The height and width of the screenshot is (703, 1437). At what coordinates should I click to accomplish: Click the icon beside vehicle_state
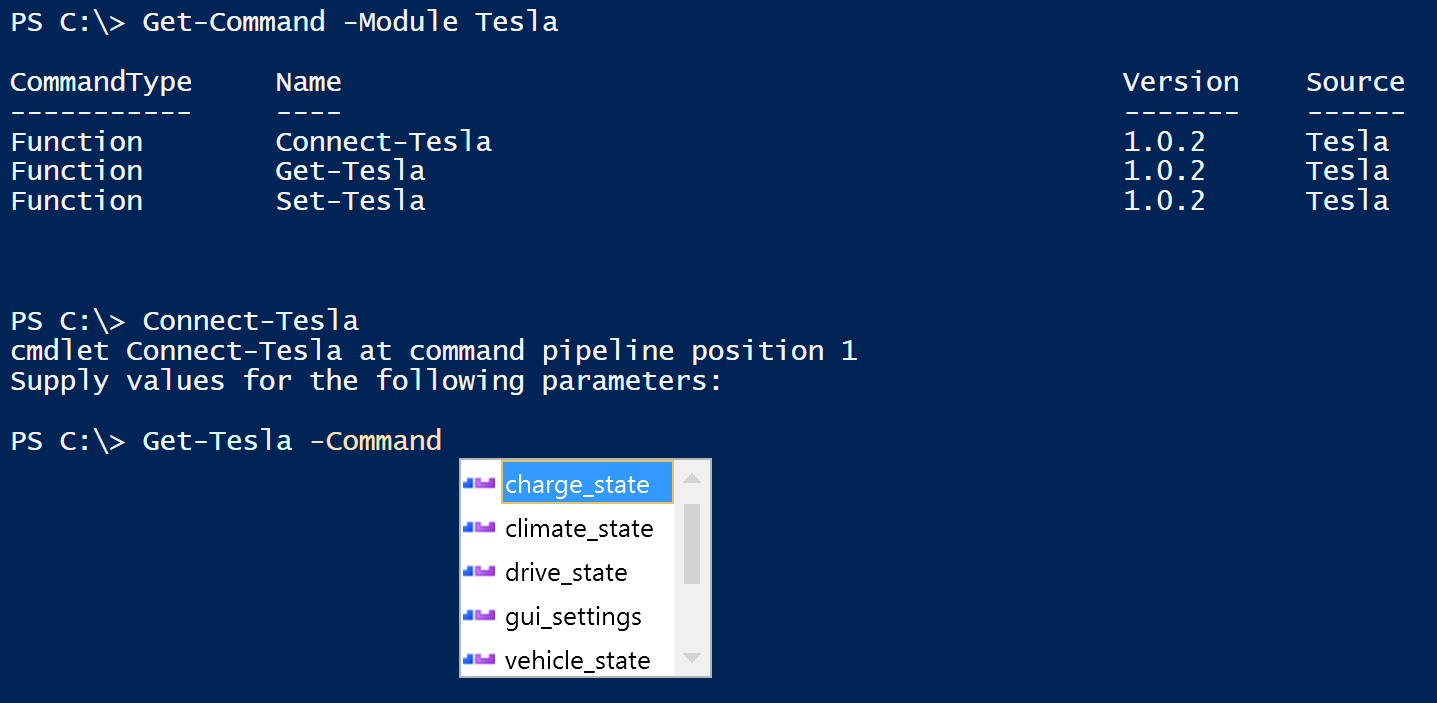click(x=480, y=659)
